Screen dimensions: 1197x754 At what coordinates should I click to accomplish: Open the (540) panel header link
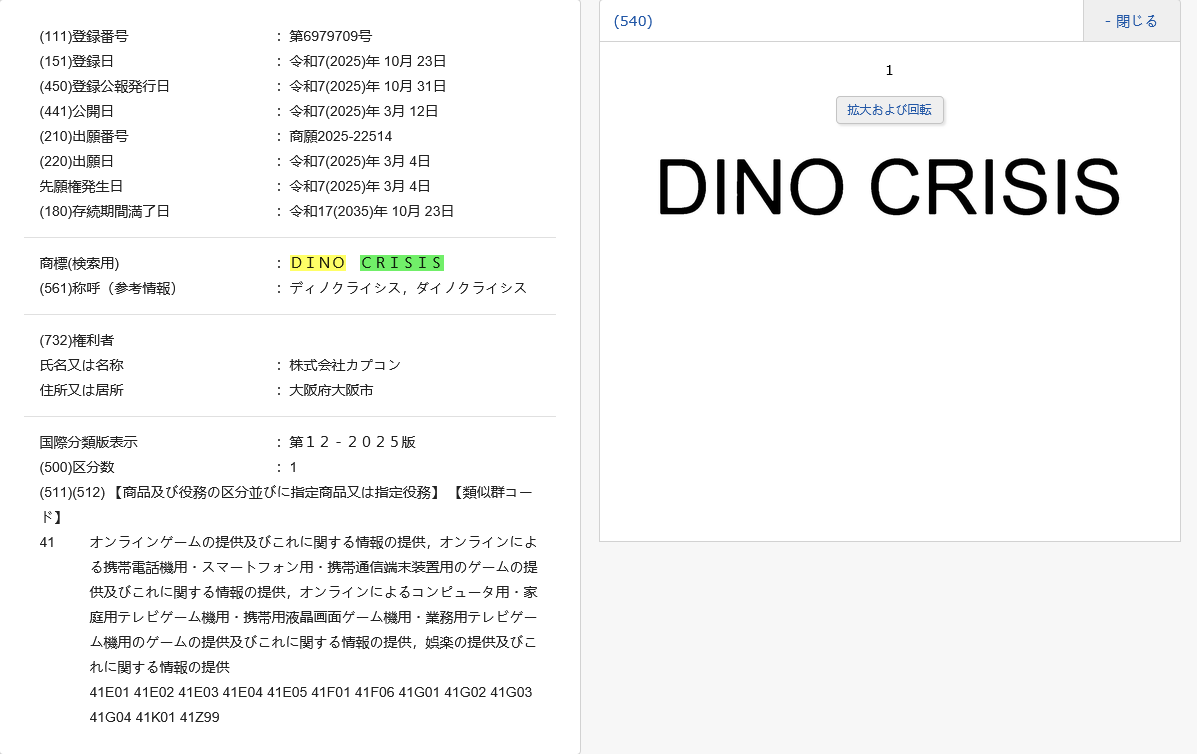click(x=633, y=21)
